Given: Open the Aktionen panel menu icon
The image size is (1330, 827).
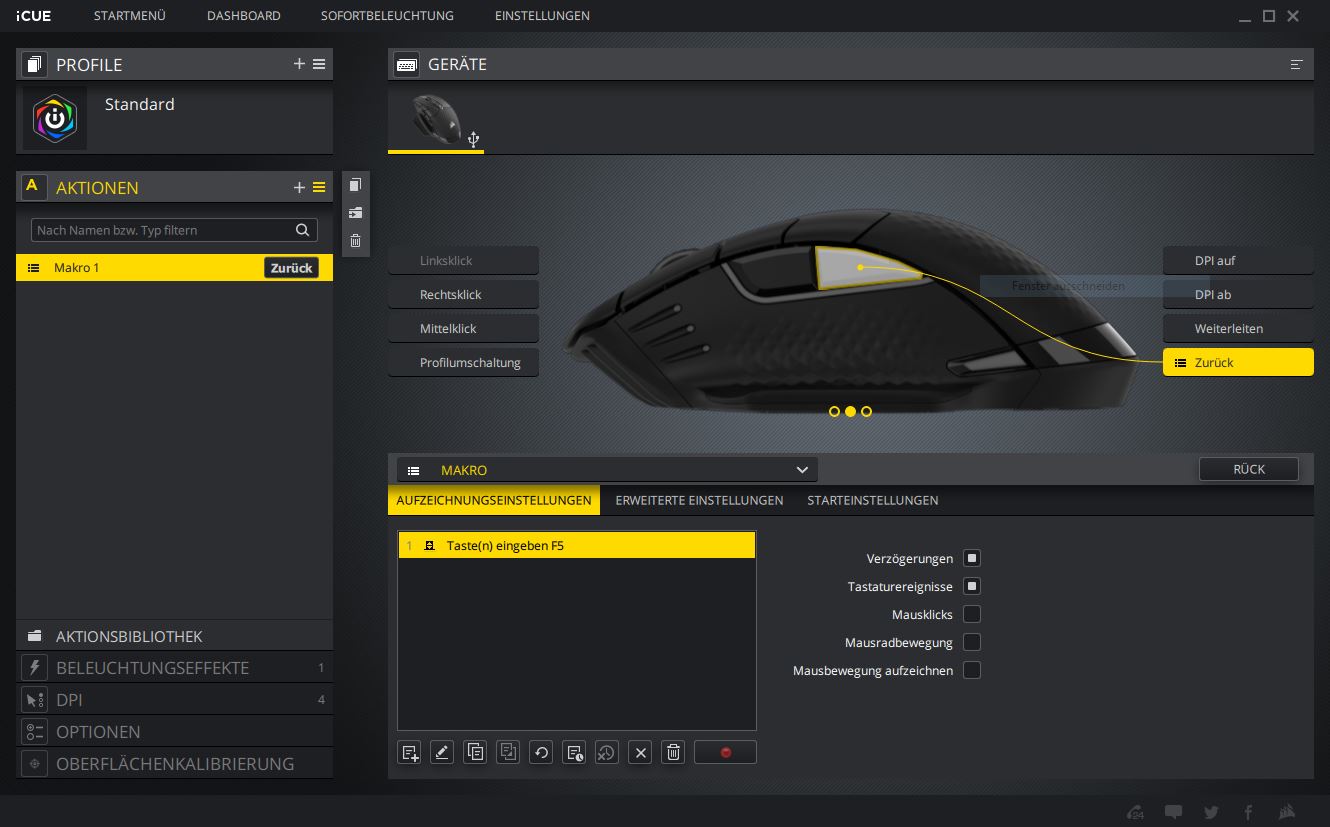Looking at the screenshot, I should pos(319,187).
